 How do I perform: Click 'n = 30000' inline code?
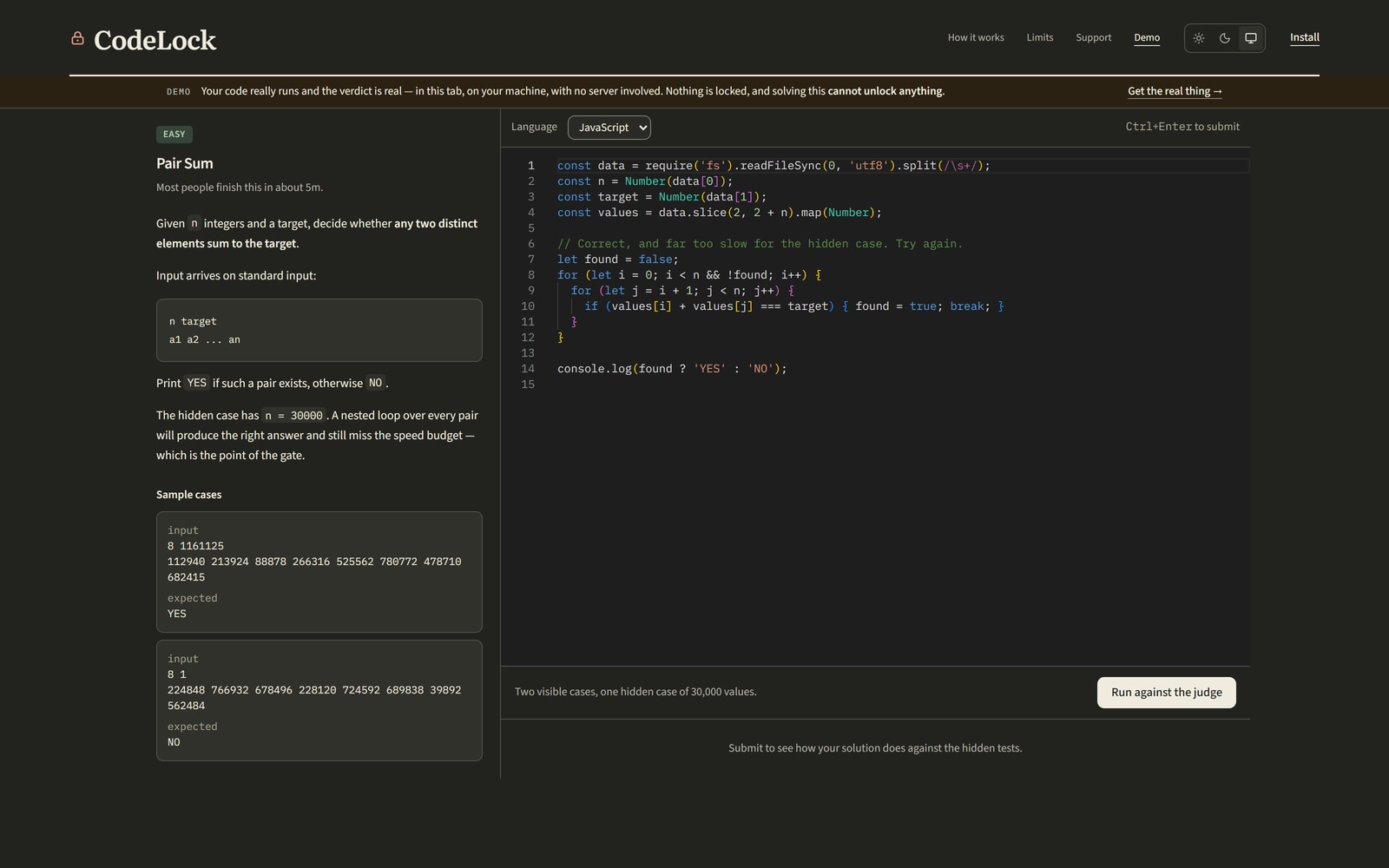point(294,416)
